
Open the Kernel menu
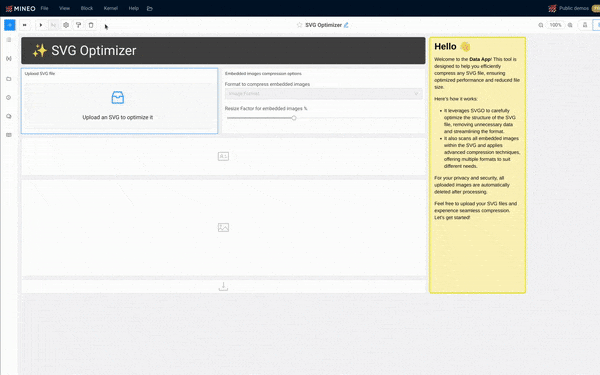click(111, 8)
